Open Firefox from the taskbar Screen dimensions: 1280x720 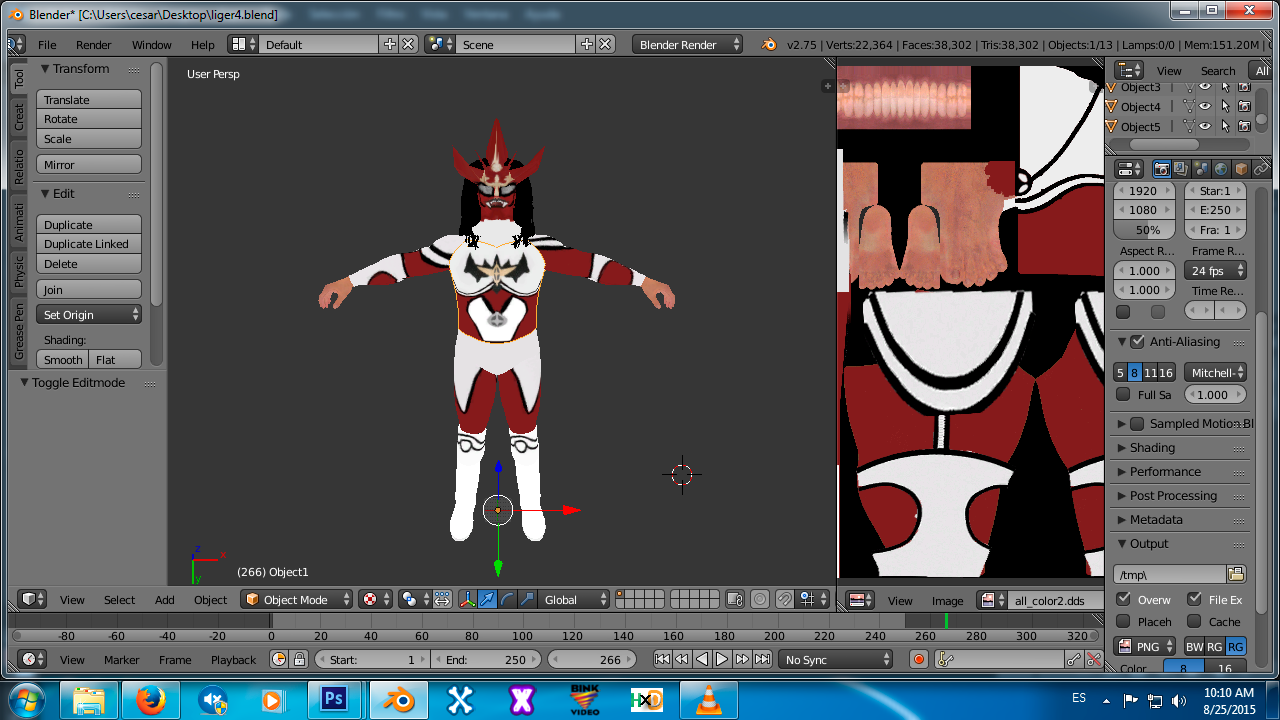pos(151,700)
